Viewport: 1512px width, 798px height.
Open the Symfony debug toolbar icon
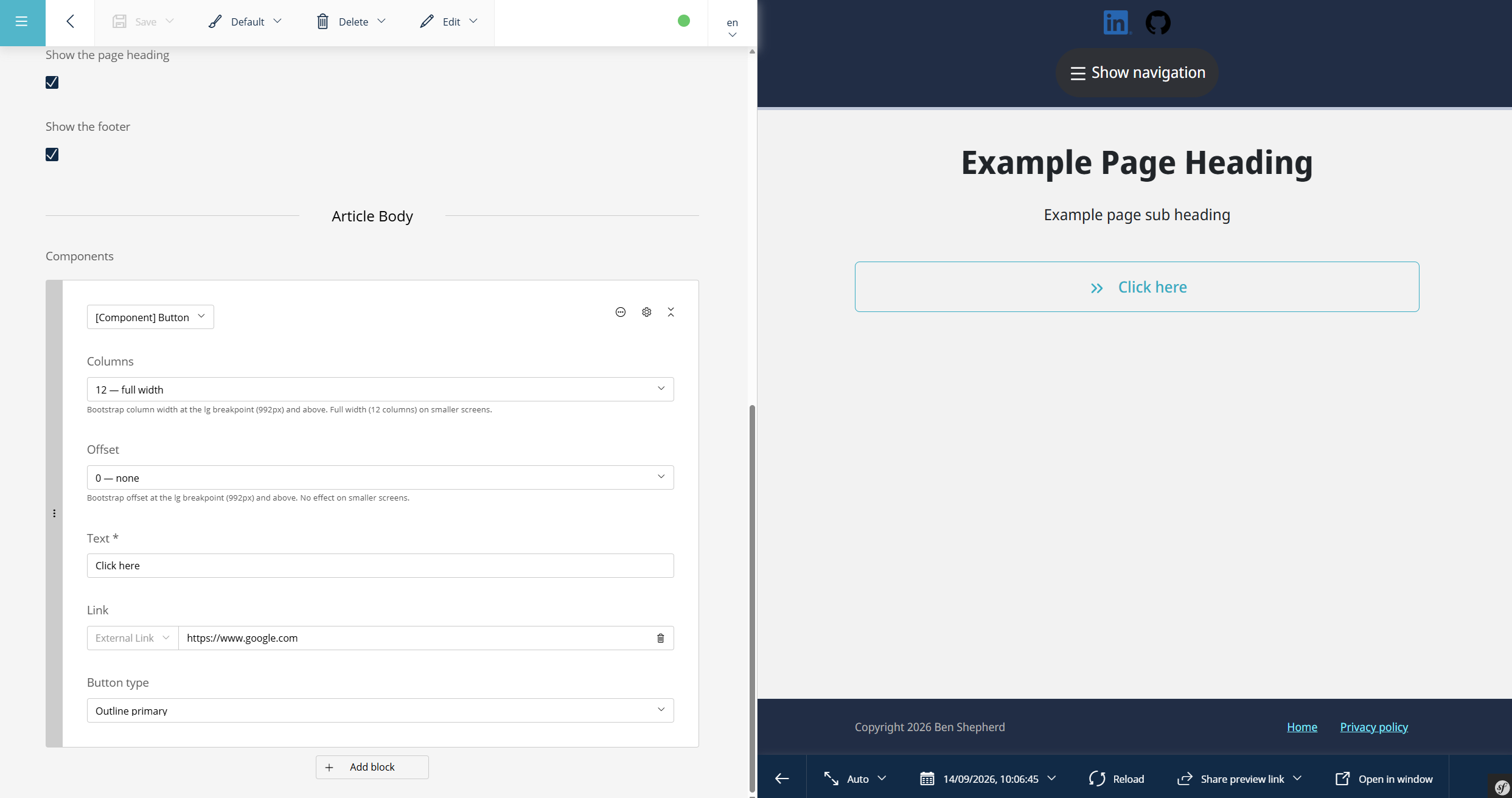pyautogui.click(x=1501, y=787)
